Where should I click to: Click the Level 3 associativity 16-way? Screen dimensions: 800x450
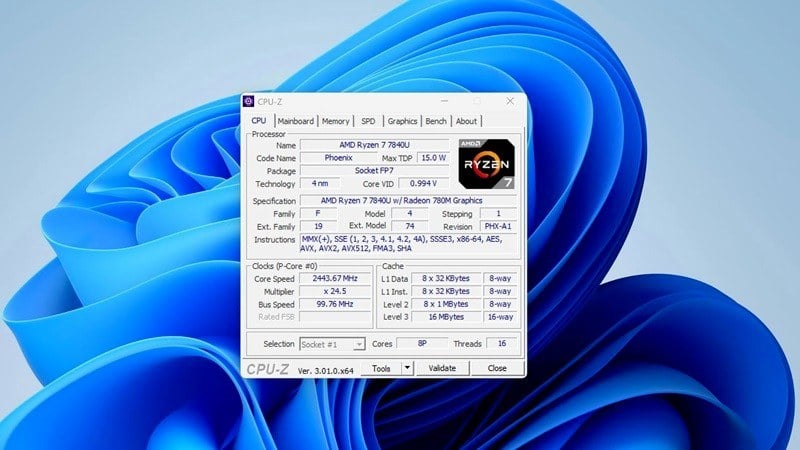coord(500,317)
